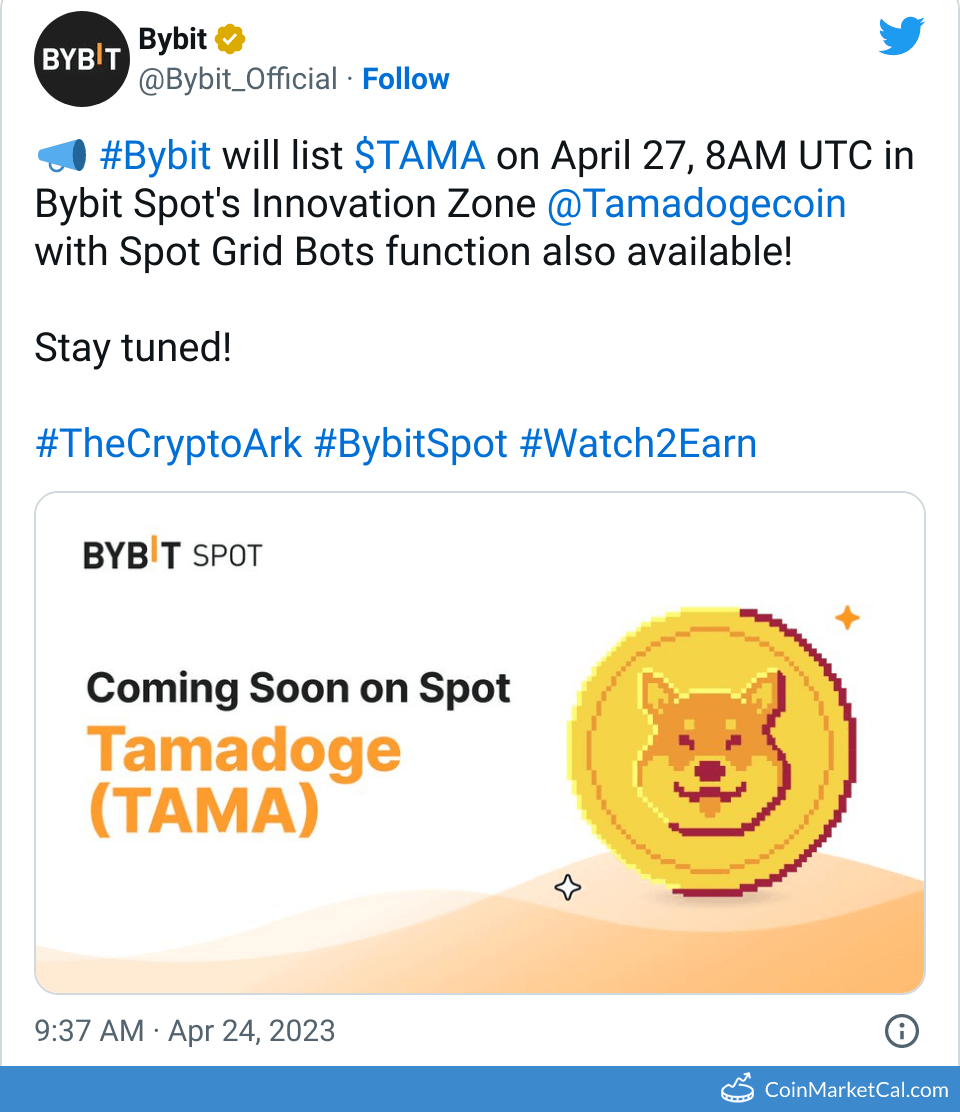Click the Bybit display name
This screenshot has height=1112, width=960.
tap(172, 40)
